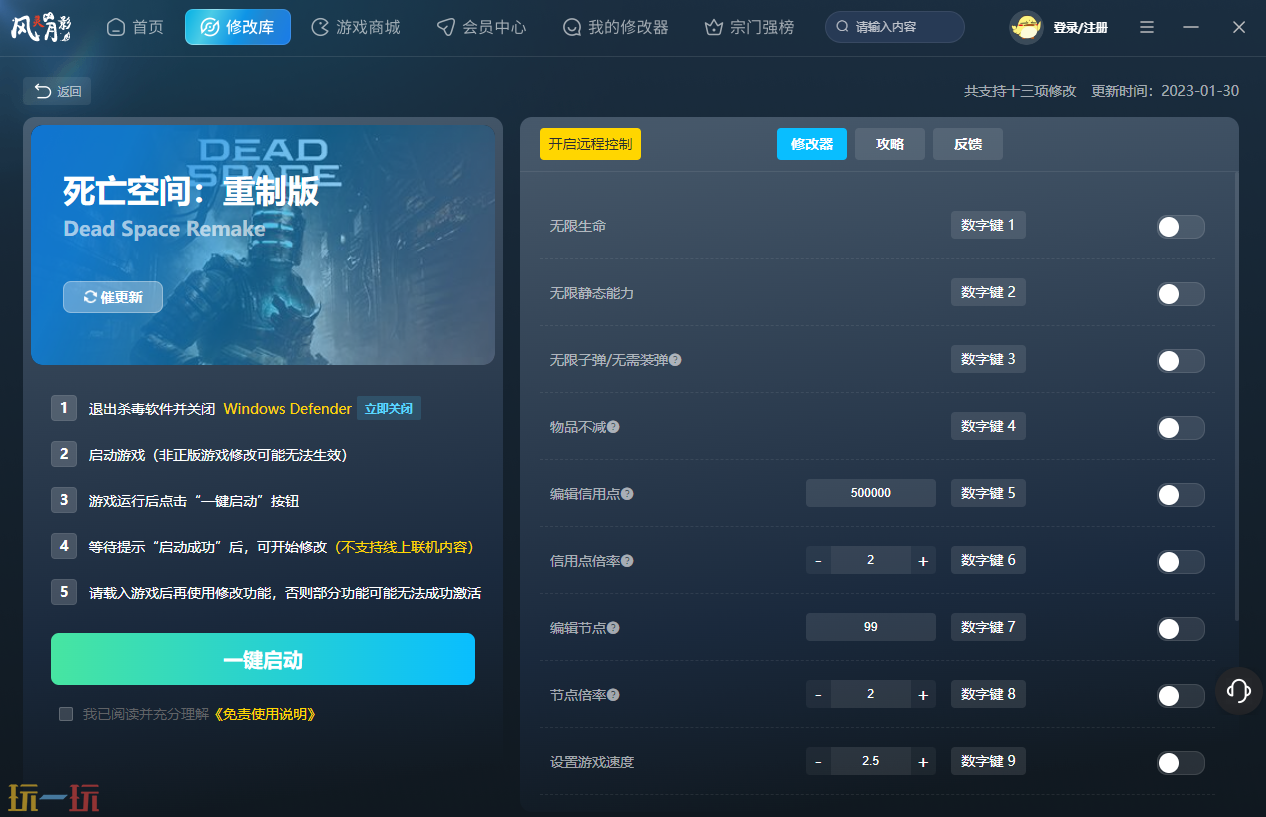
Task: Open the 反馈 tab
Action: [x=968, y=144]
